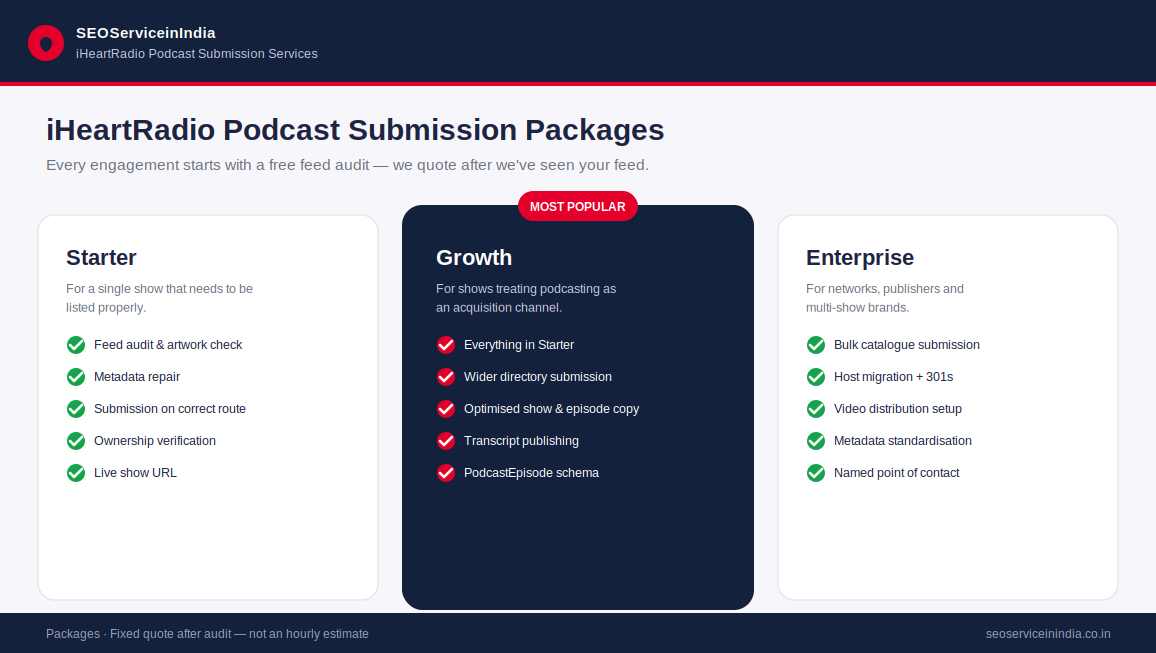The image size is (1156, 653).
Task: Click the text Metadata repair
Action: [x=137, y=377]
